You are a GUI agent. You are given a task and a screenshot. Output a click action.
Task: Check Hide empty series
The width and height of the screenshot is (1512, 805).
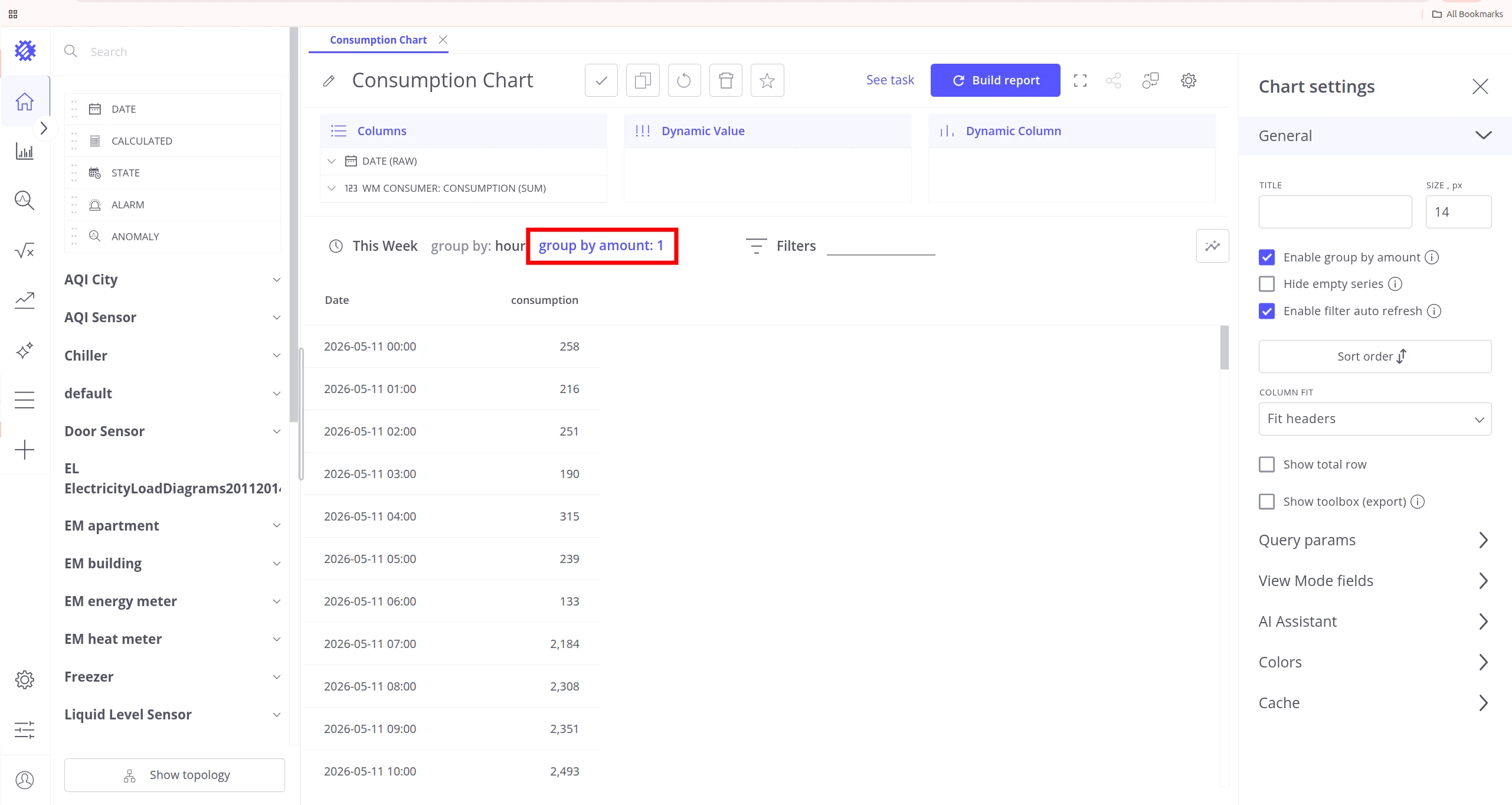[x=1266, y=284]
